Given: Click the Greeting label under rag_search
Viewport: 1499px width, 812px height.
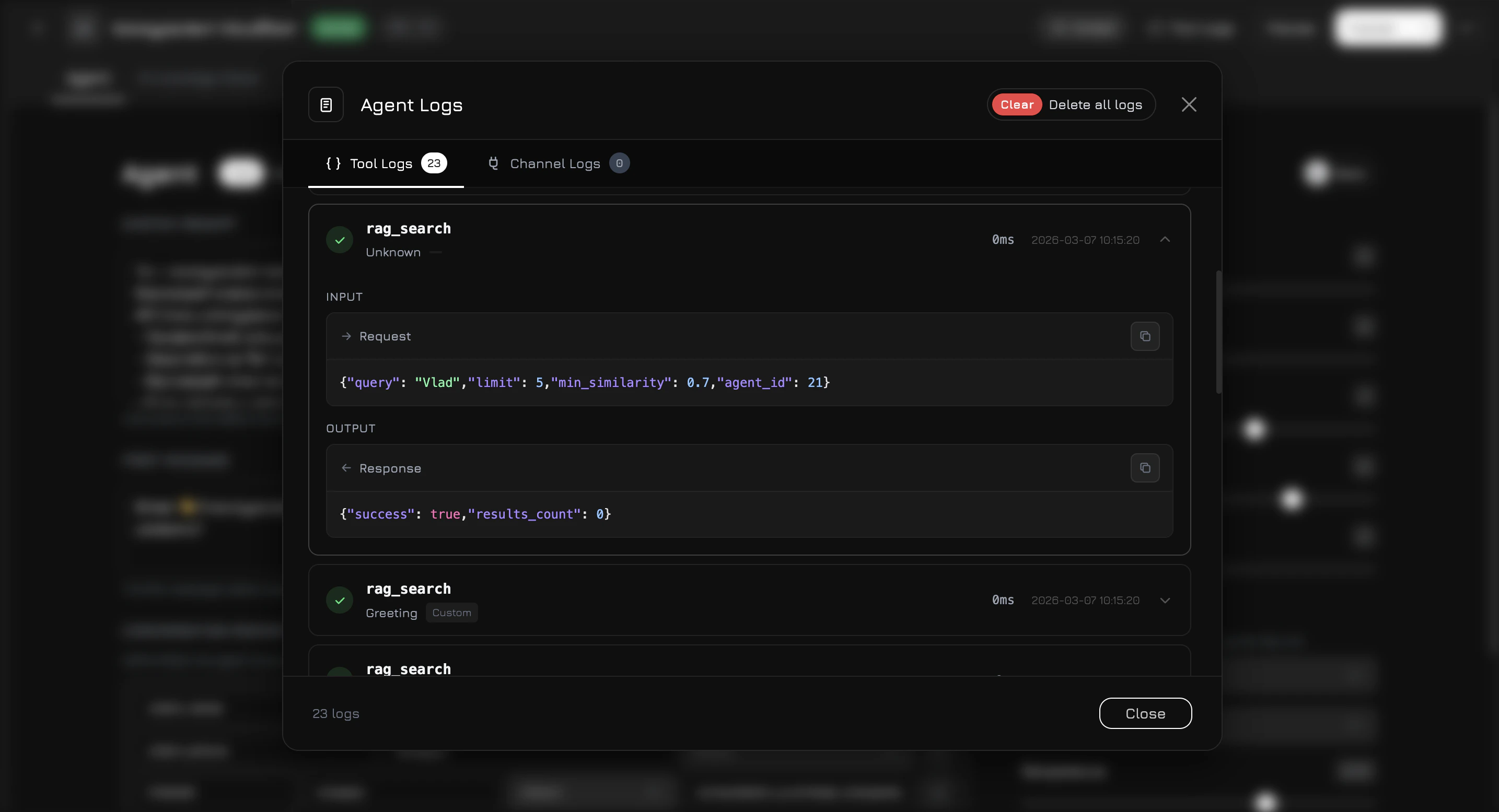Looking at the screenshot, I should [392, 613].
